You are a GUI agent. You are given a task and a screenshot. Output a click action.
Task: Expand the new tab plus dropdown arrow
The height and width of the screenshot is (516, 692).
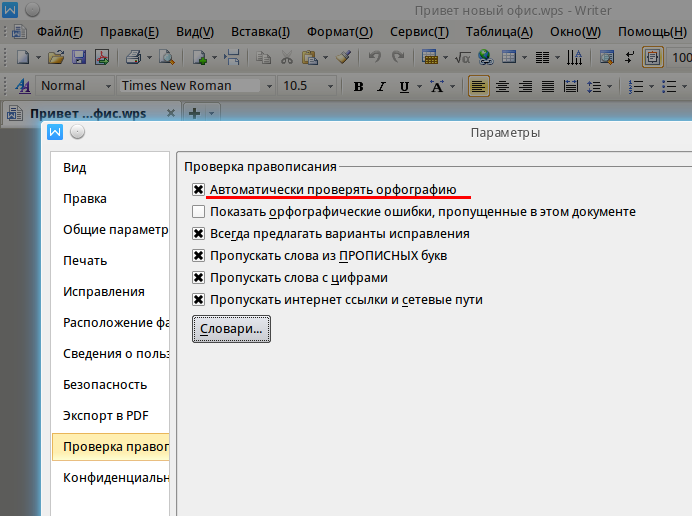[x=212, y=113]
